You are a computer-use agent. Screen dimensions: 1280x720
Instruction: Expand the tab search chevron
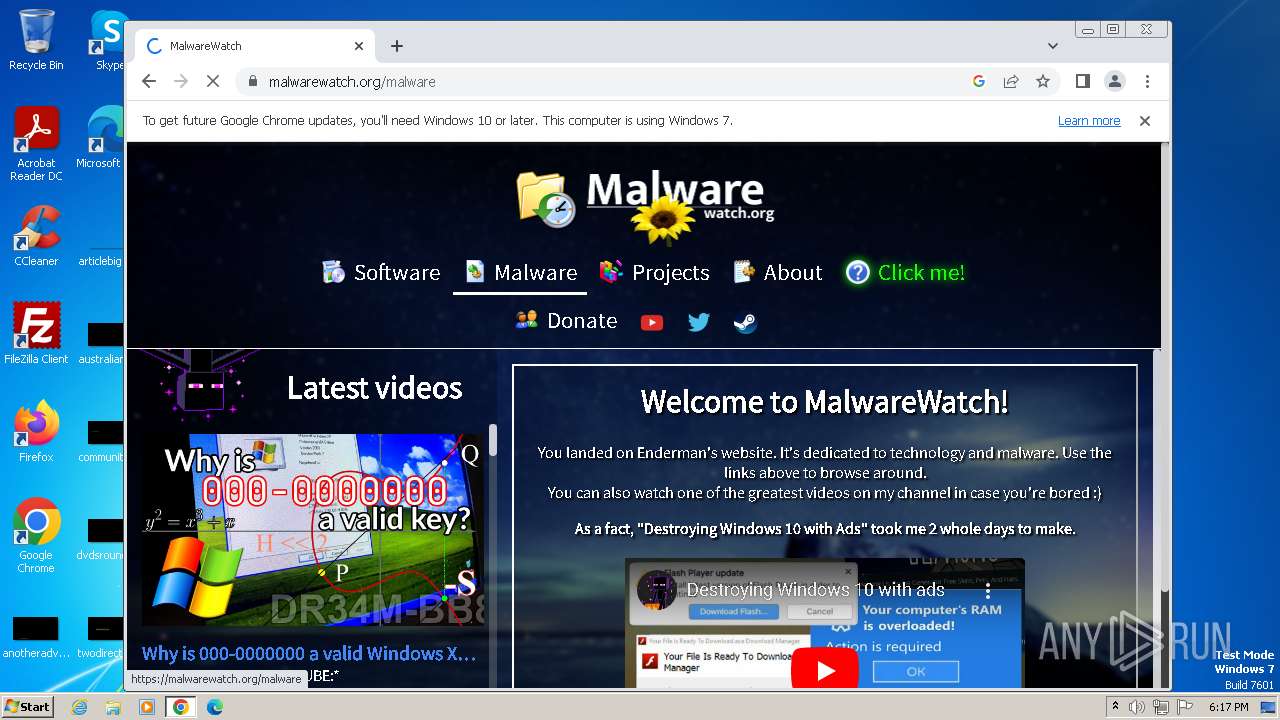coord(1053,46)
